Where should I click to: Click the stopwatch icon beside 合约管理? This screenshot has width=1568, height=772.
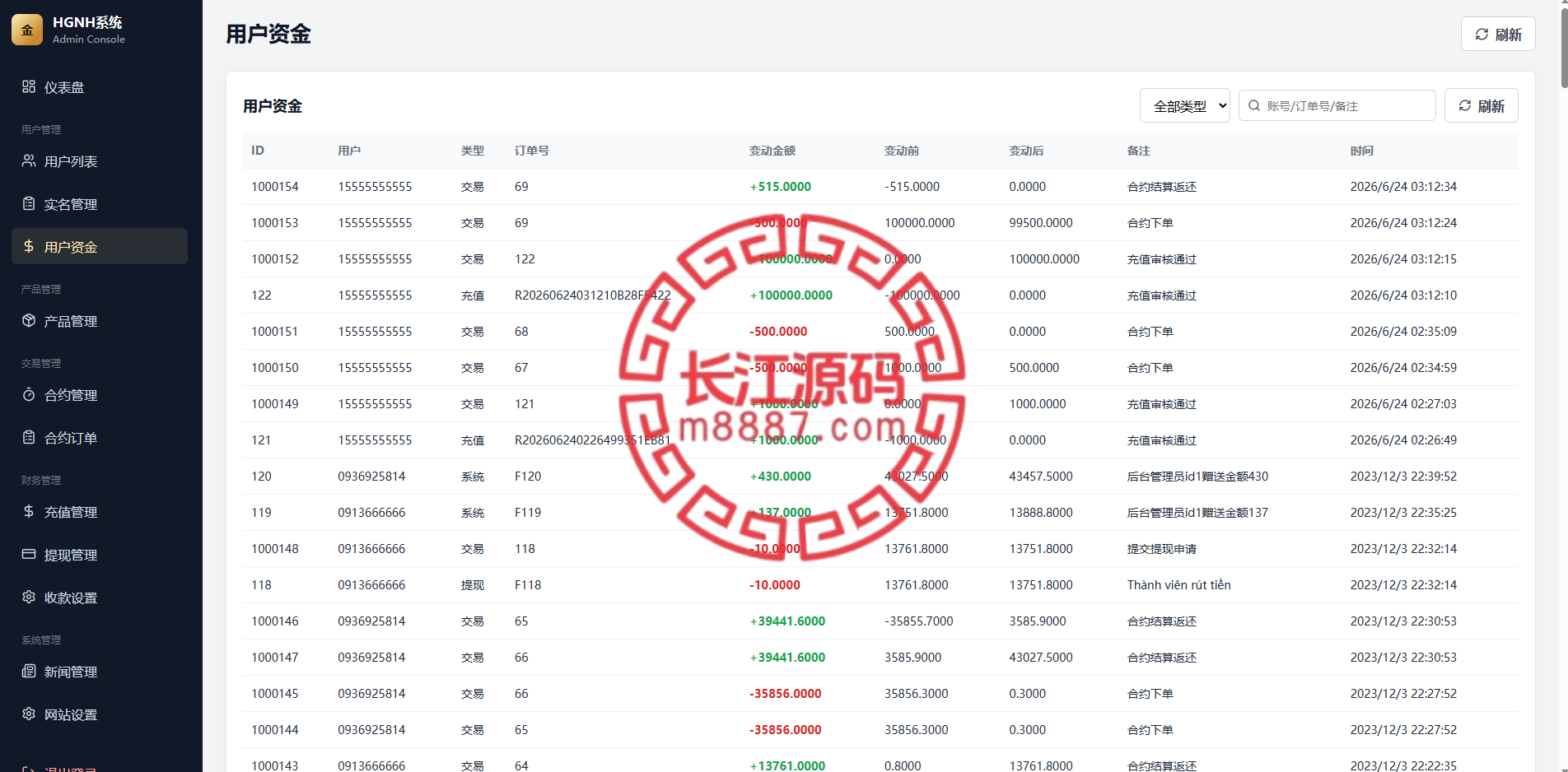pos(29,394)
